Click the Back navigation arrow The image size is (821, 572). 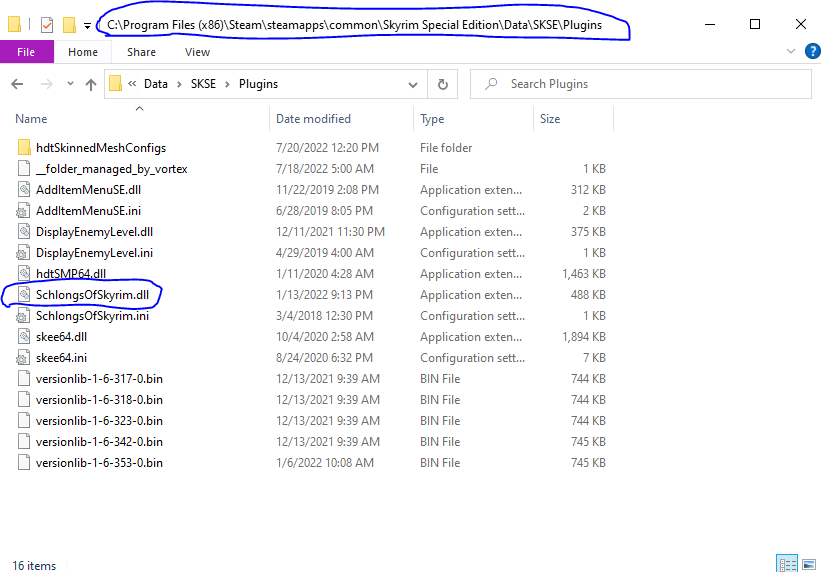17,84
